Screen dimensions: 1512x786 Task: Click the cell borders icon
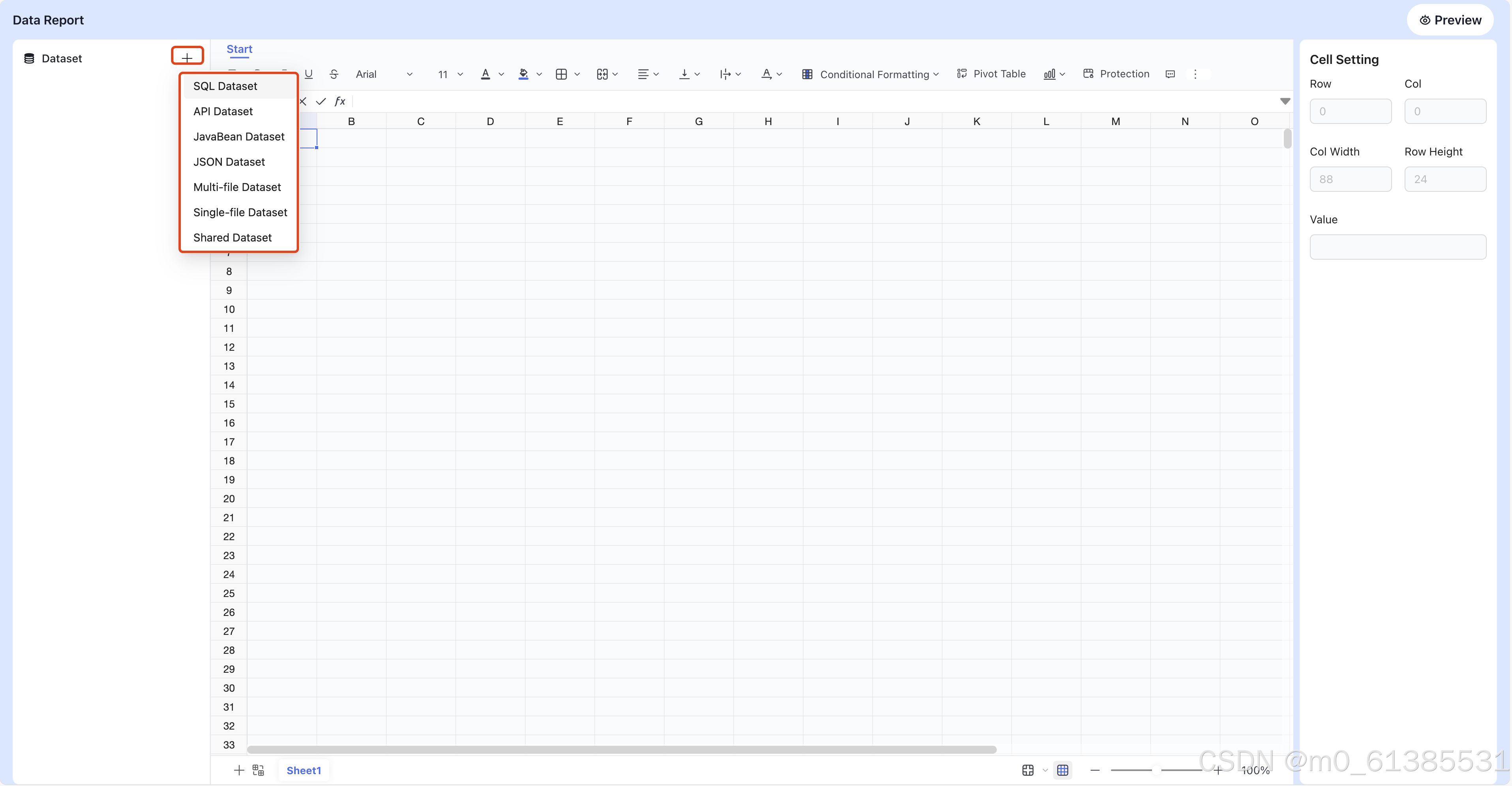point(561,74)
